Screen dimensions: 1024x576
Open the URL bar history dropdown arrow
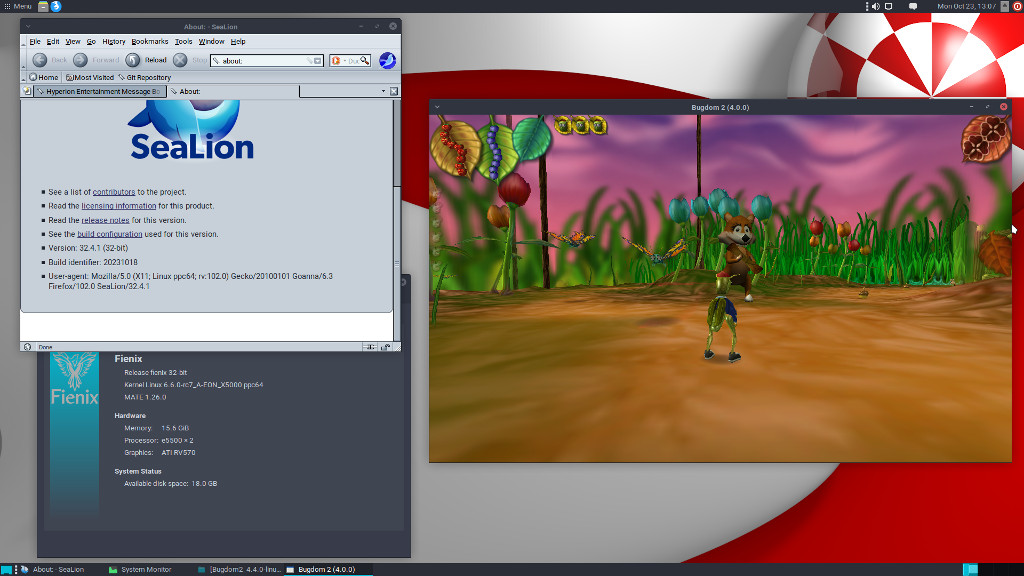[318, 61]
